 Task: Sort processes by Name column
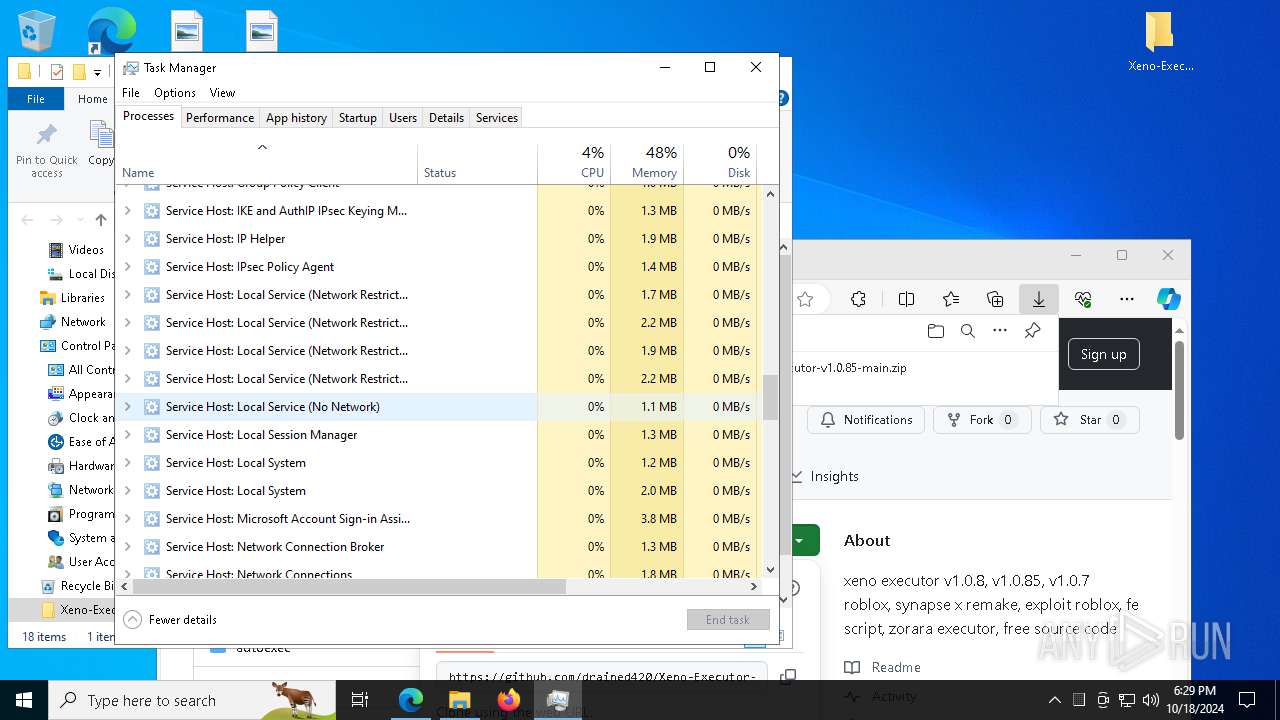tap(267, 162)
